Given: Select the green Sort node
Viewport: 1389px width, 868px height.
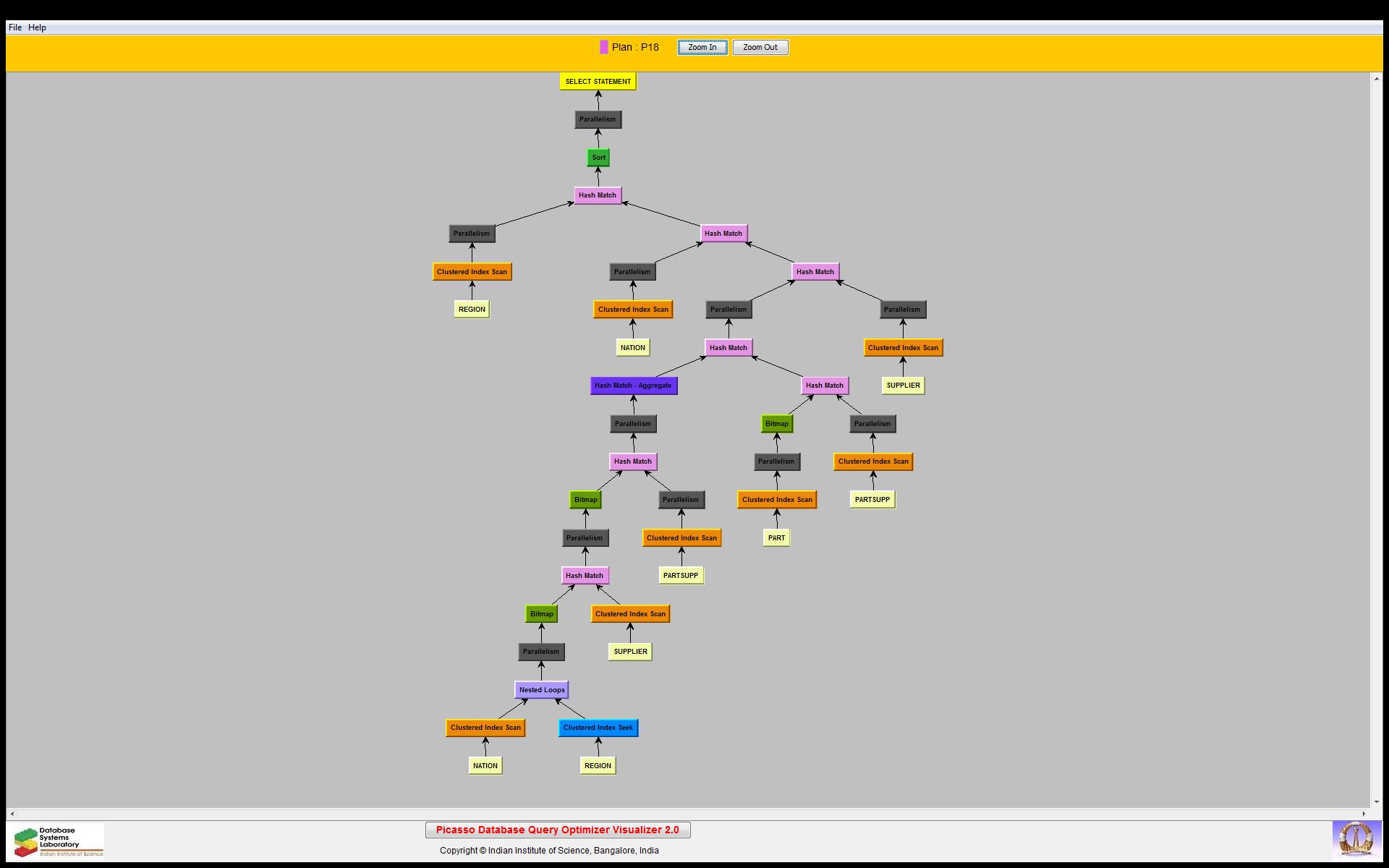Looking at the screenshot, I should (x=598, y=158).
